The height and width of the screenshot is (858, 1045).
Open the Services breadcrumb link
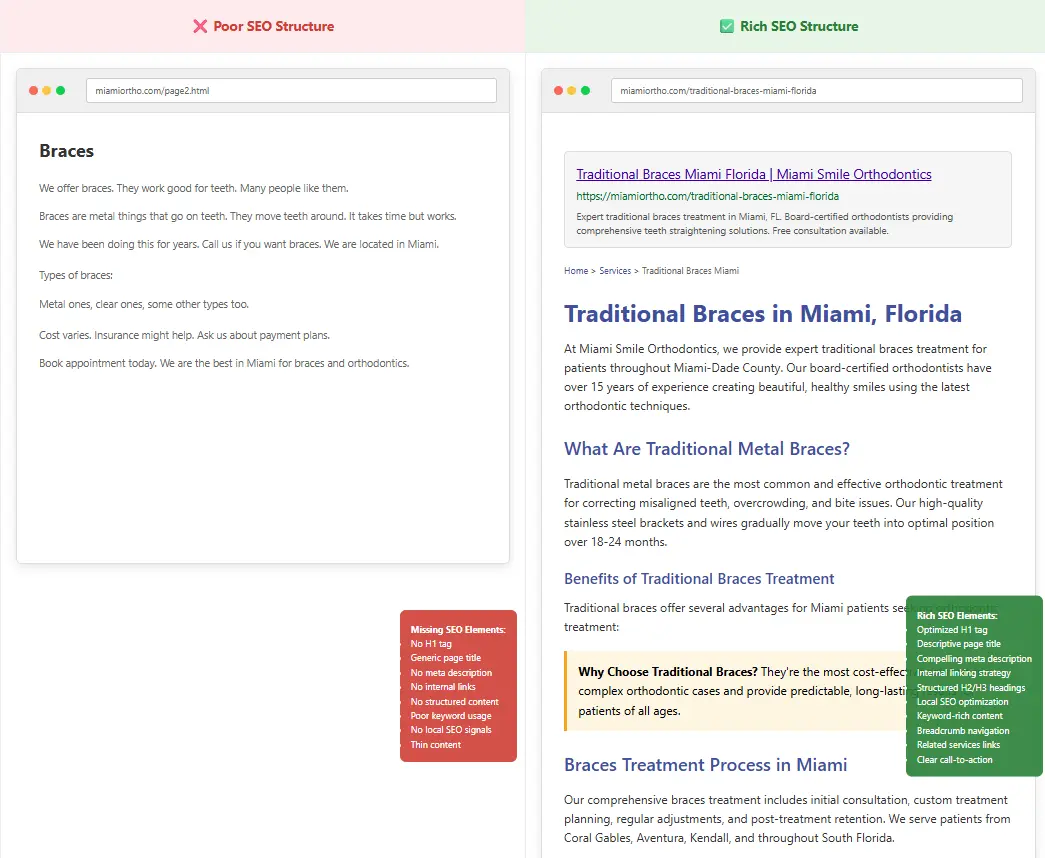614,271
